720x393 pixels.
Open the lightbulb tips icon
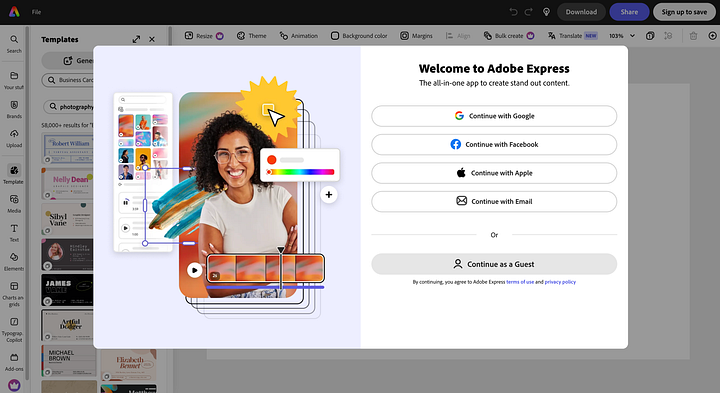[x=546, y=12]
